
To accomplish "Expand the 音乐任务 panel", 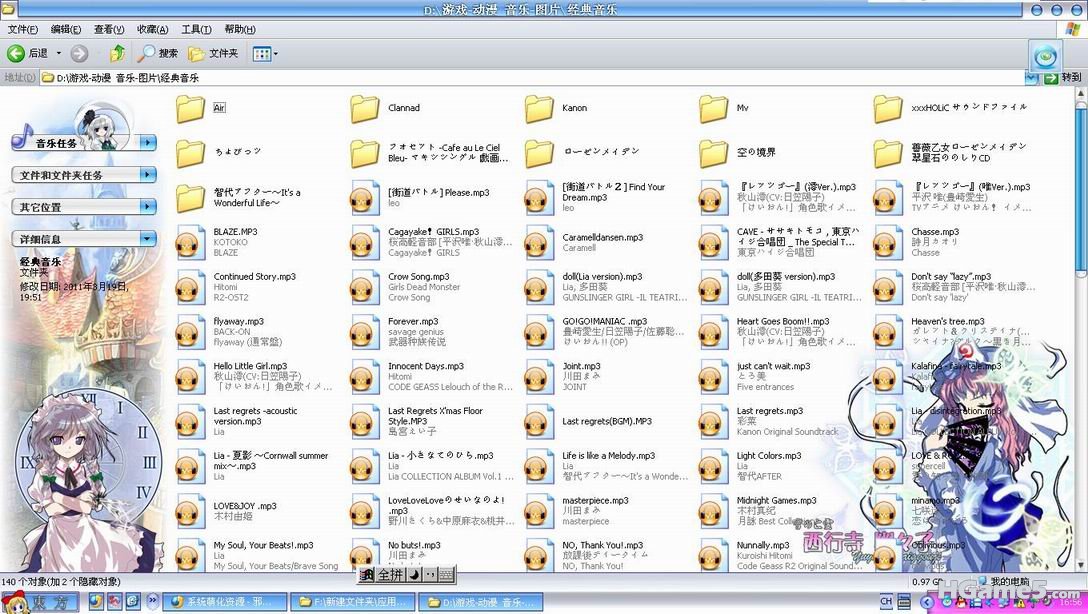I will 148,143.
